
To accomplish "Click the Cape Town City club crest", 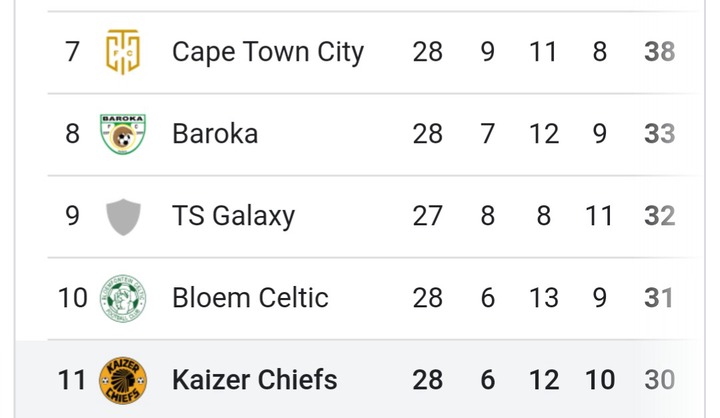I will coord(123,52).
